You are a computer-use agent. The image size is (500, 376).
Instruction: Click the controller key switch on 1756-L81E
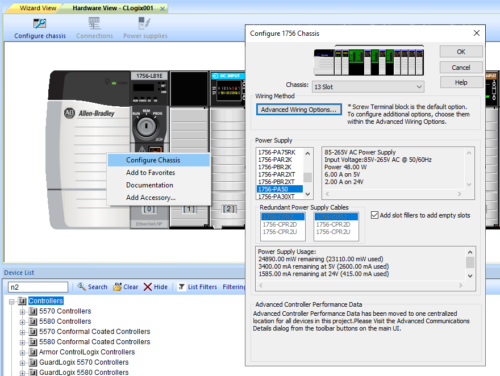(146, 126)
